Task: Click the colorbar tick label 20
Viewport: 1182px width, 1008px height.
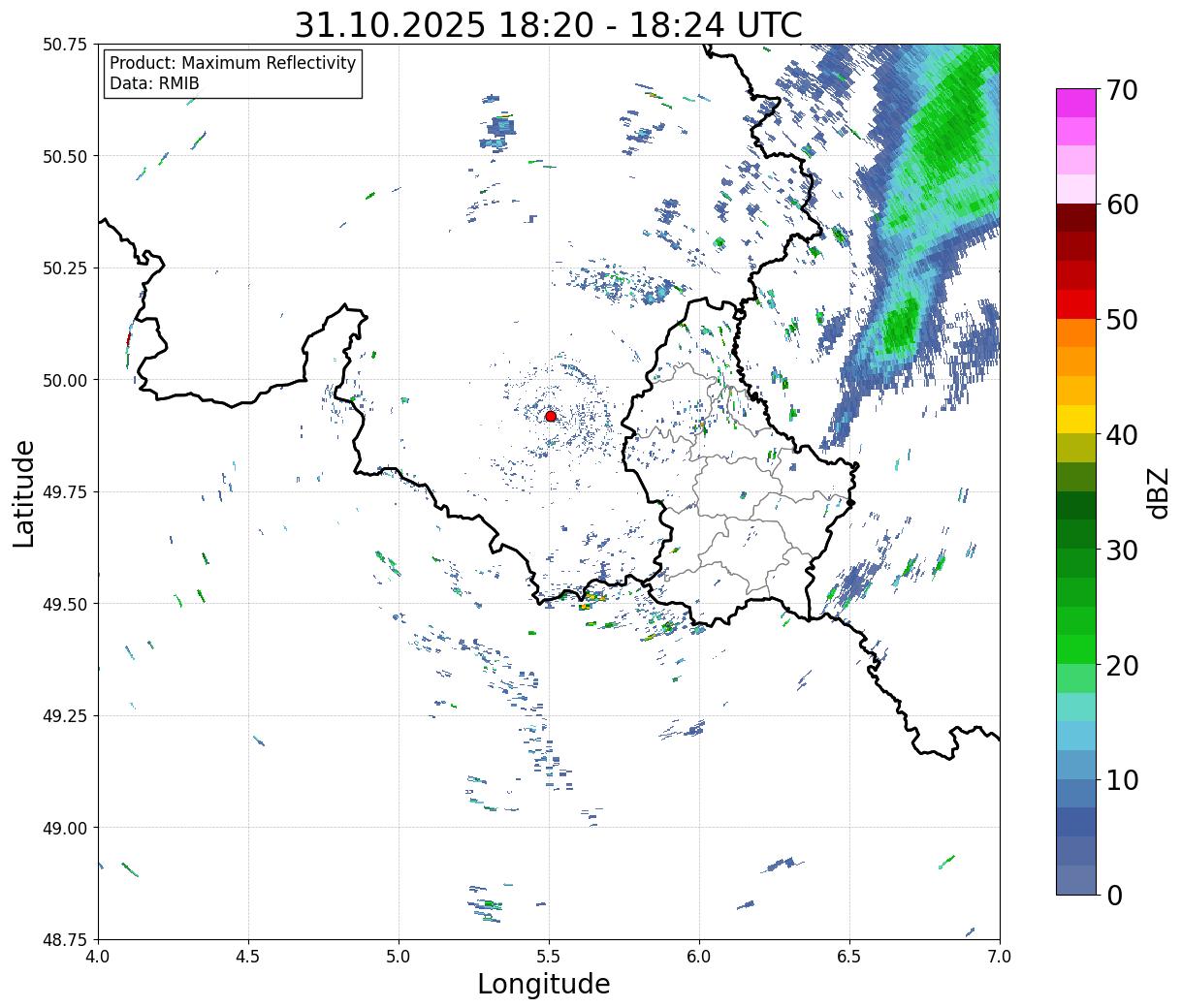Action: pyautogui.click(x=1122, y=665)
